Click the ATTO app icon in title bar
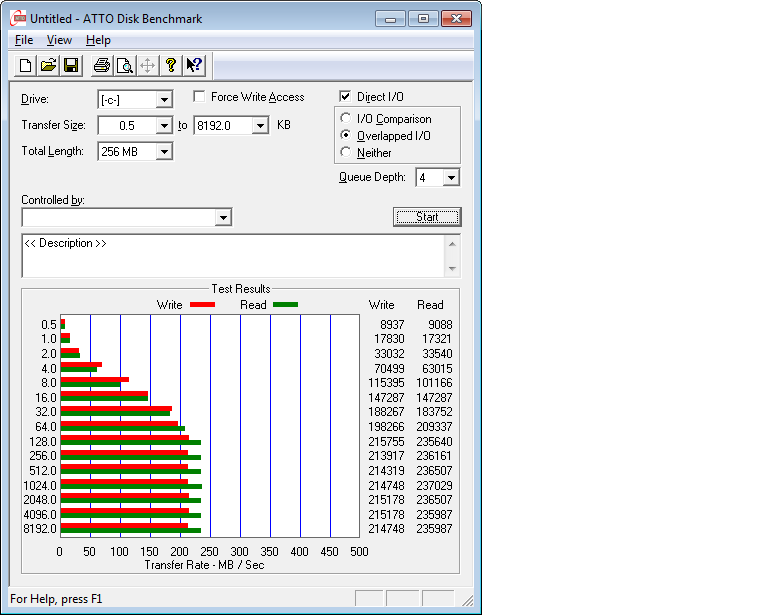Viewport: 768px width, 615px height. 18,19
